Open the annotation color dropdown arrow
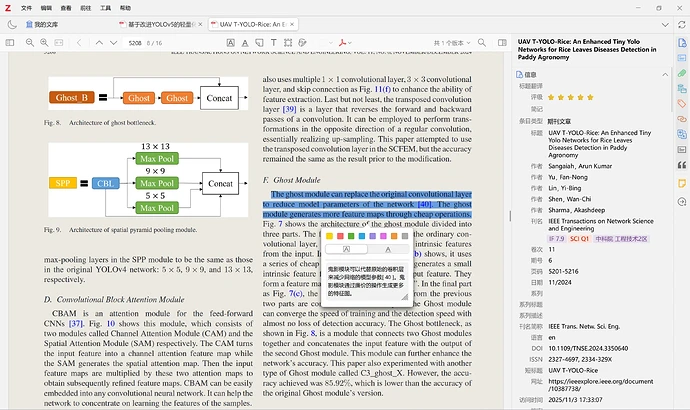Screen dimensions: 690x410 click(x=330, y=43)
